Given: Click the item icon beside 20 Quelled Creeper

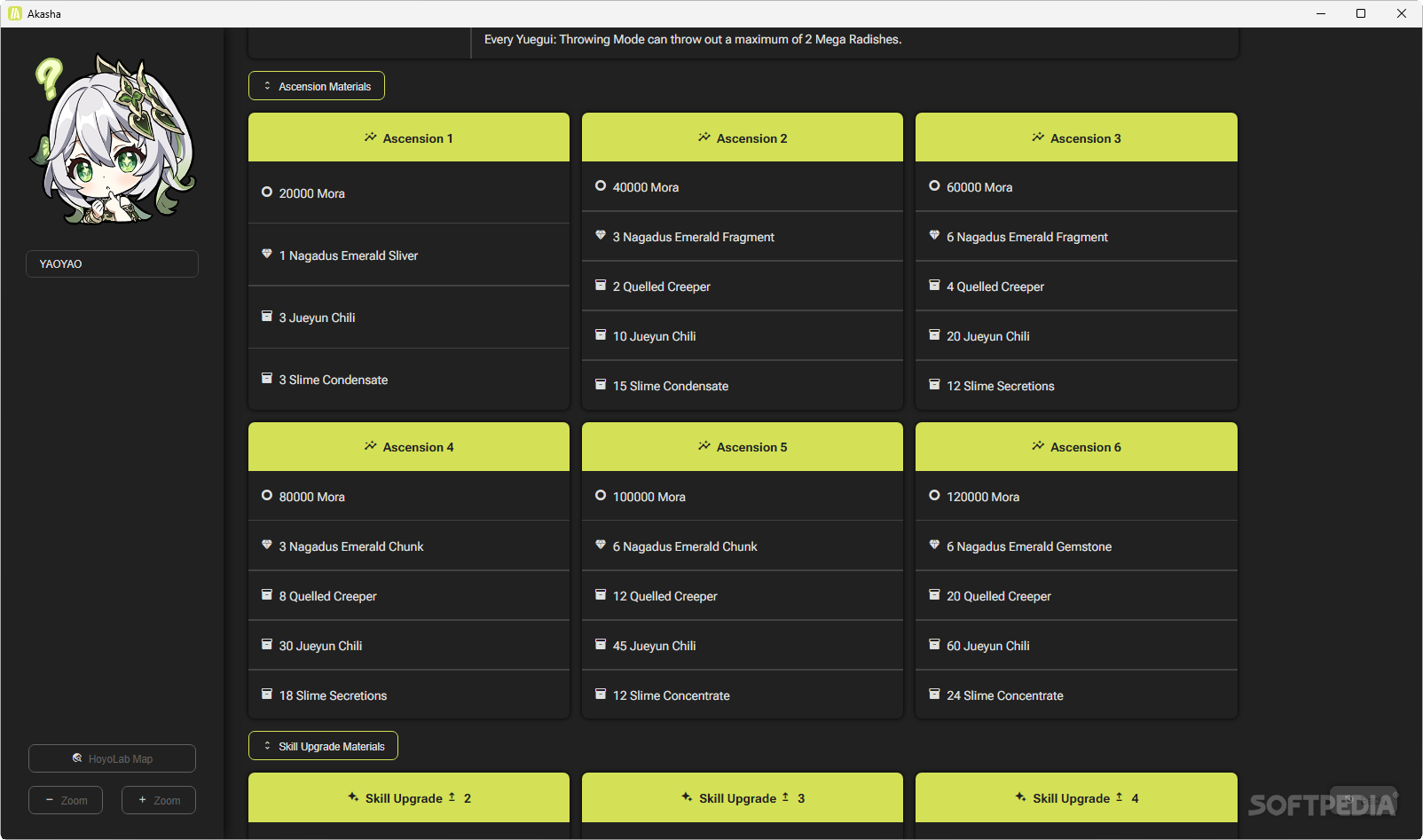Looking at the screenshot, I should click(x=934, y=594).
